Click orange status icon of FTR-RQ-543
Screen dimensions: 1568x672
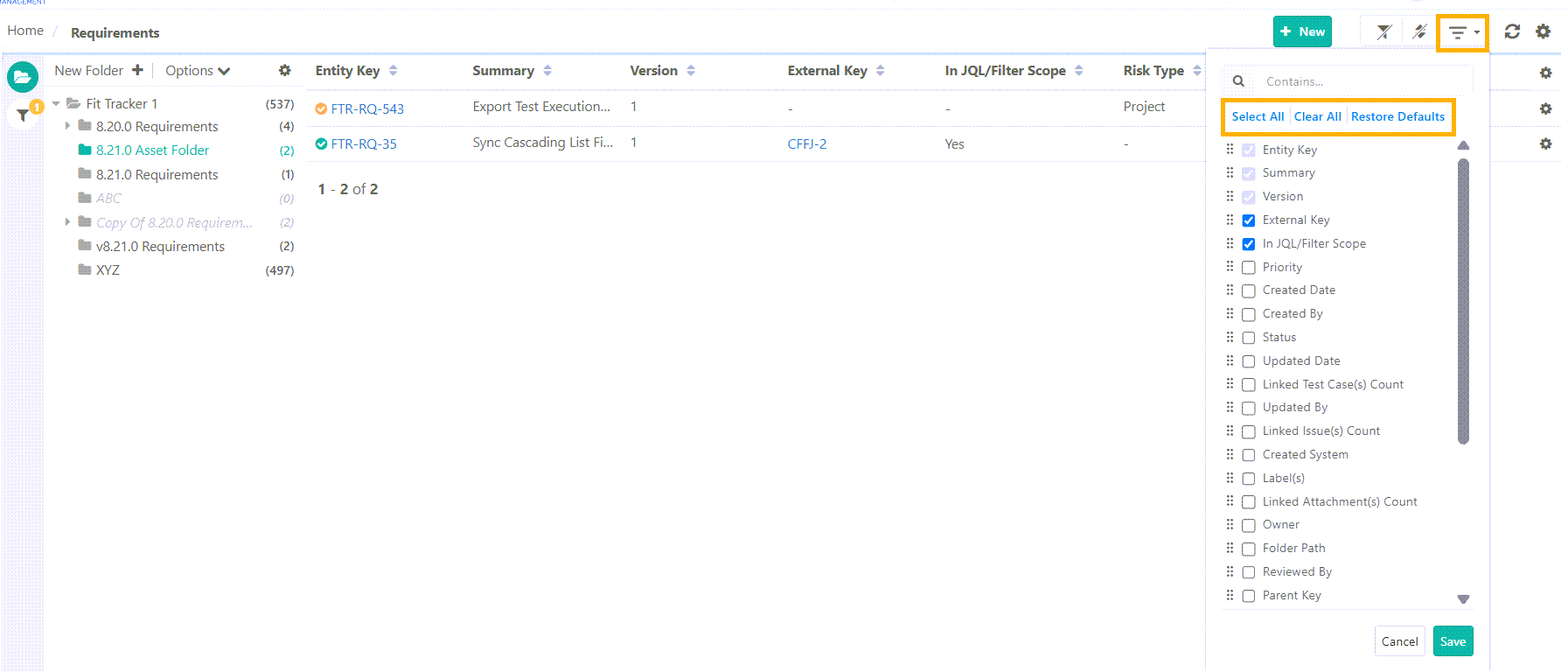pos(321,108)
